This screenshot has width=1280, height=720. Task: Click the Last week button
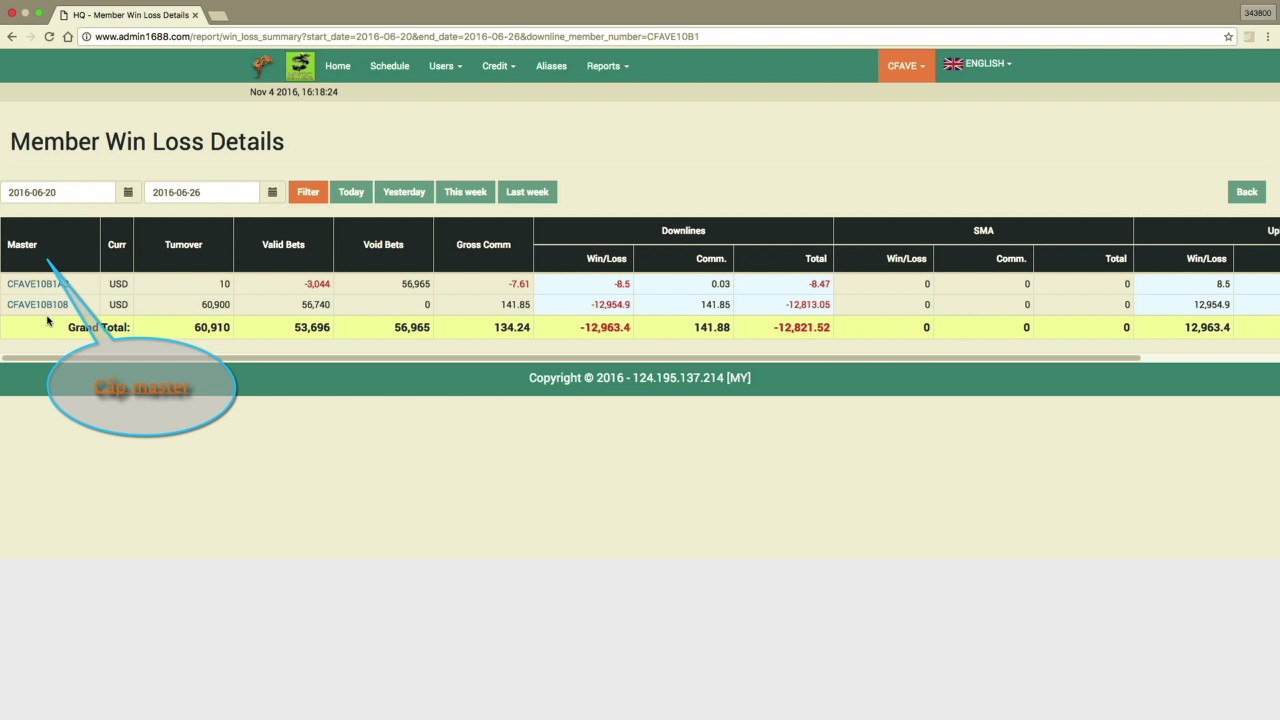[x=527, y=192]
